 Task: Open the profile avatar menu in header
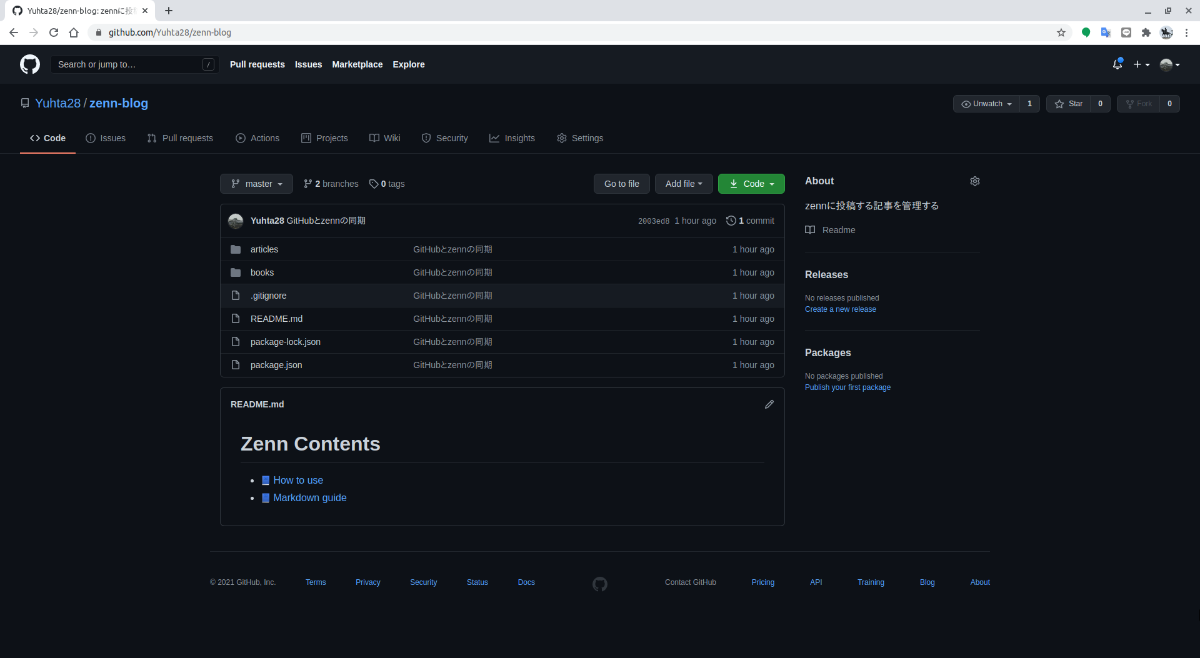(1170, 64)
